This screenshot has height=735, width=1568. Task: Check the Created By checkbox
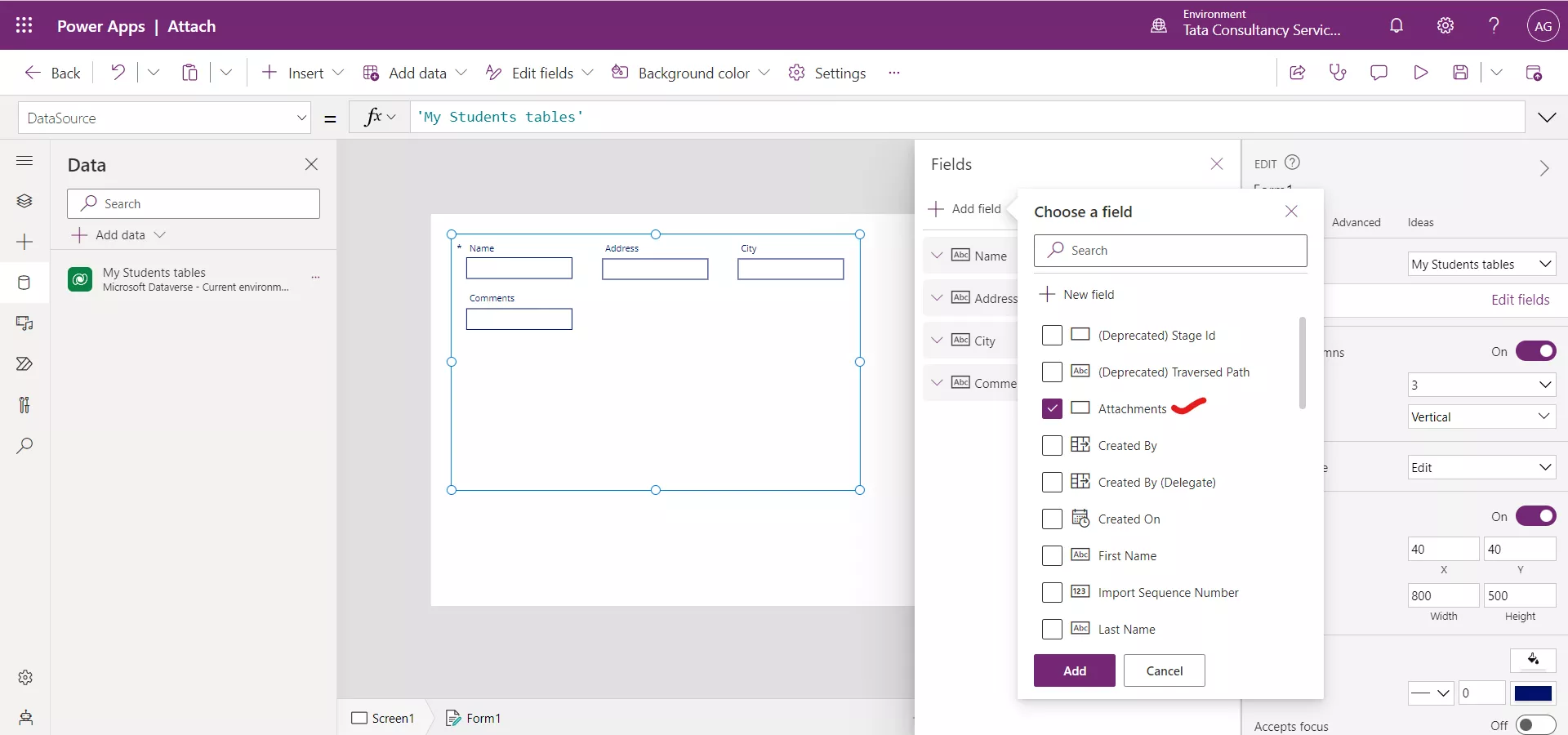point(1052,445)
